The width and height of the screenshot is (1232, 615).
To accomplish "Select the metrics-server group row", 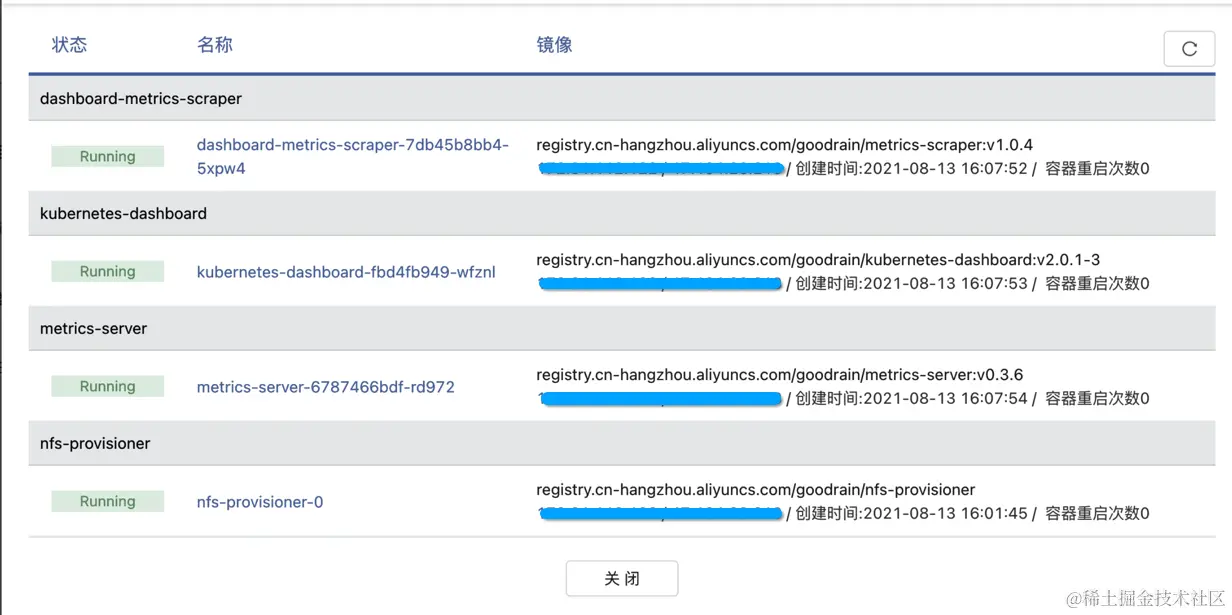I will point(622,328).
